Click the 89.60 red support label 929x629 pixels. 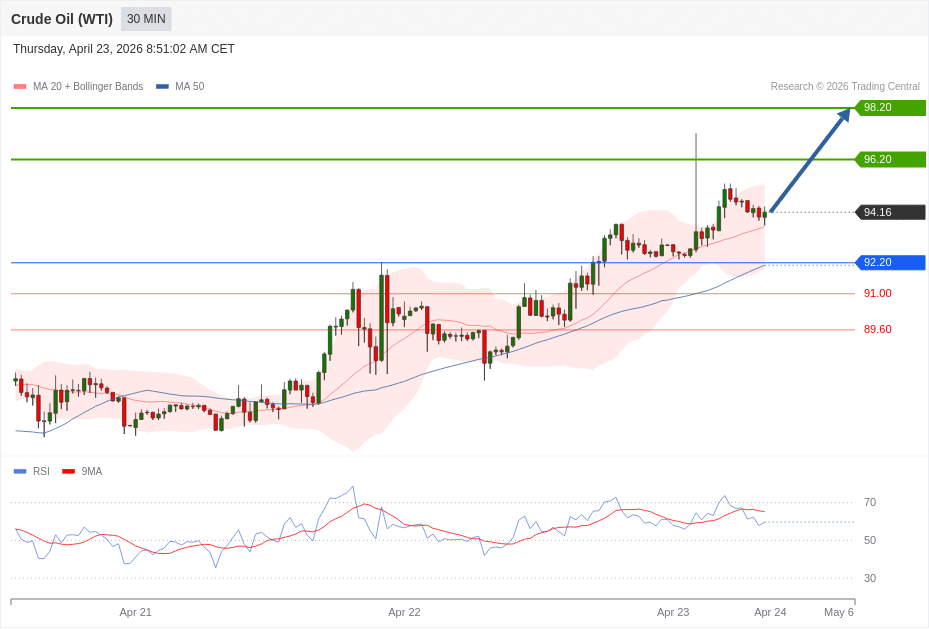click(x=877, y=330)
